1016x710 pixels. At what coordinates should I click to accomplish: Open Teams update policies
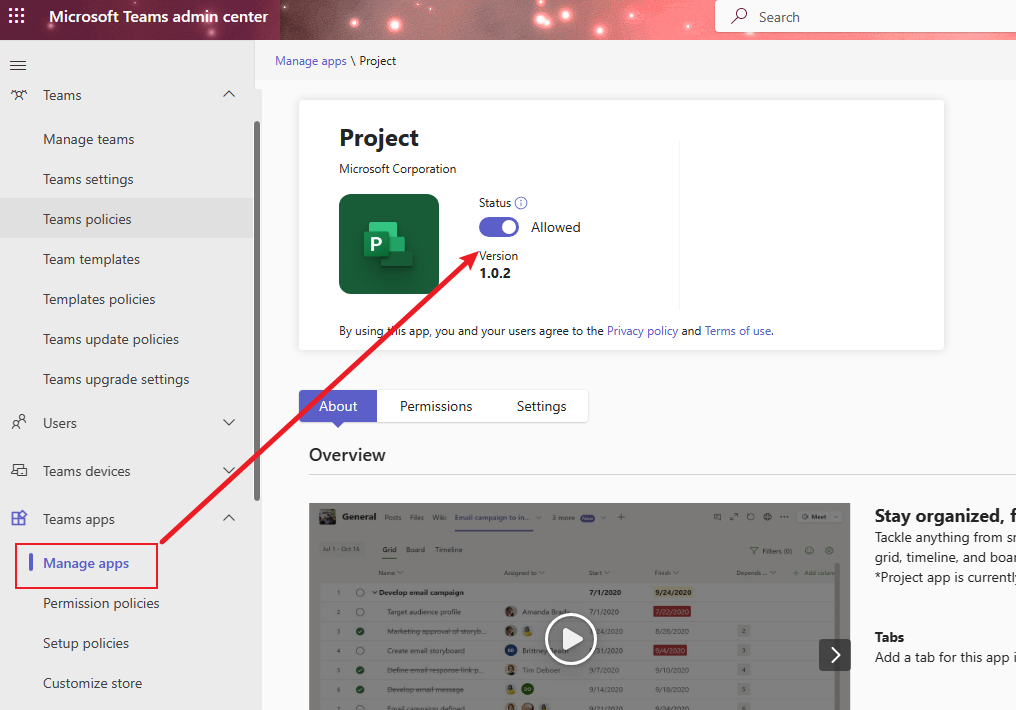tap(111, 339)
